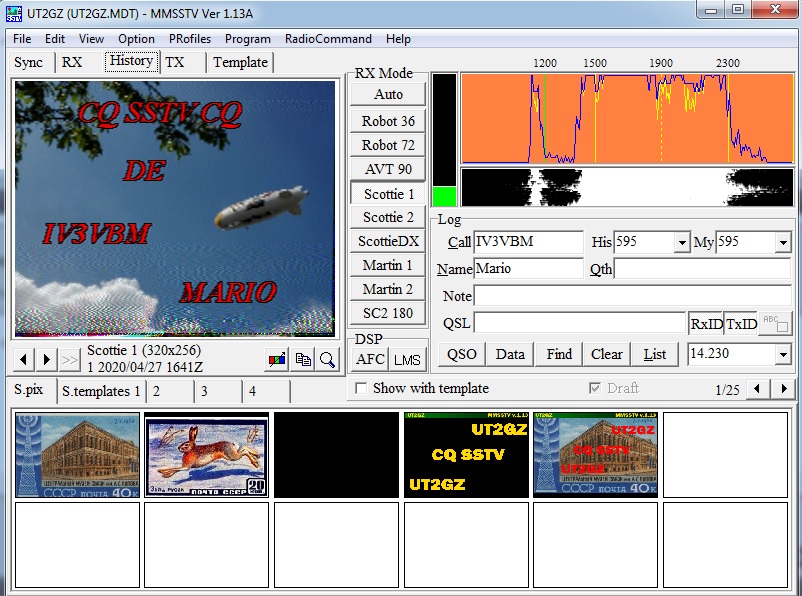The image size is (802, 596).
Task: Select the Robot 36 RX mode
Action: (388, 121)
